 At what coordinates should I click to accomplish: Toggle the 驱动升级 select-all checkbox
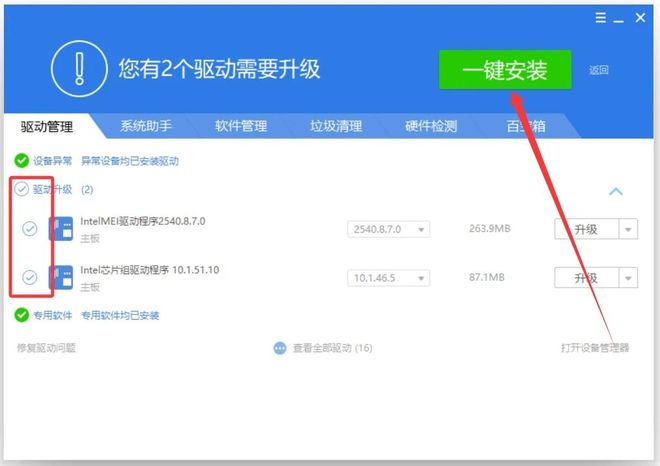(x=21, y=189)
